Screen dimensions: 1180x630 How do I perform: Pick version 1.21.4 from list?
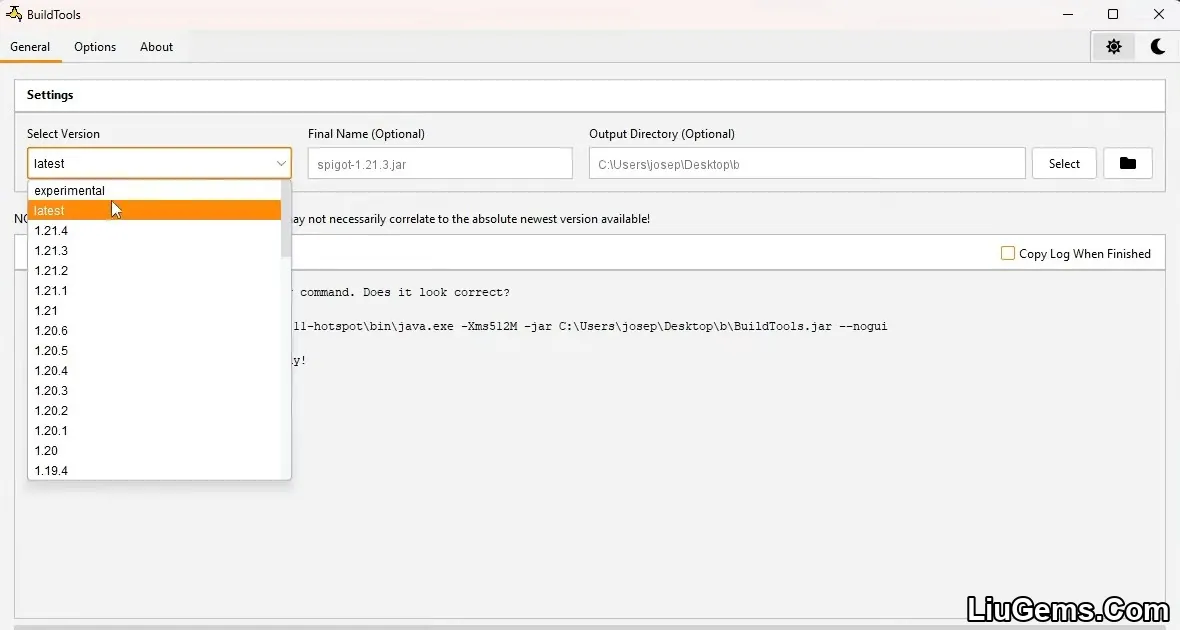(x=154, y=230)
